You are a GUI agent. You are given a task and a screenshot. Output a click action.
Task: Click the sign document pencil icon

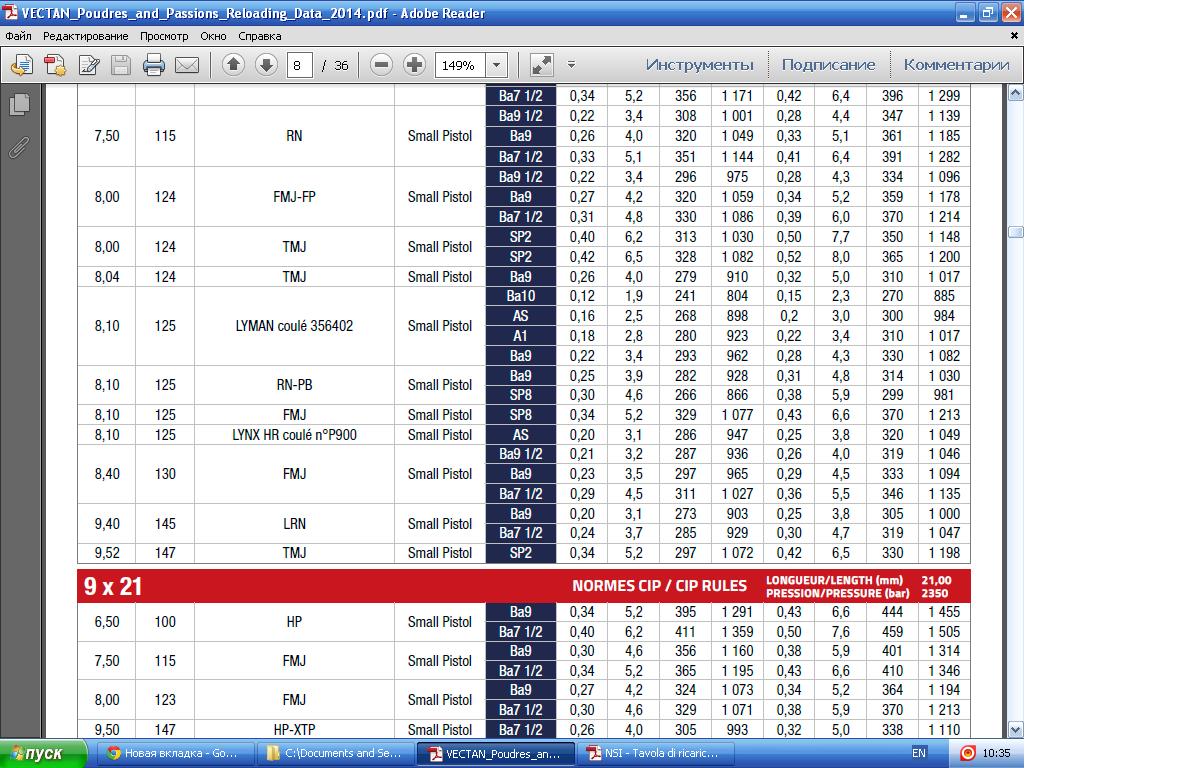pyautogui.click(x=88, y=65)
